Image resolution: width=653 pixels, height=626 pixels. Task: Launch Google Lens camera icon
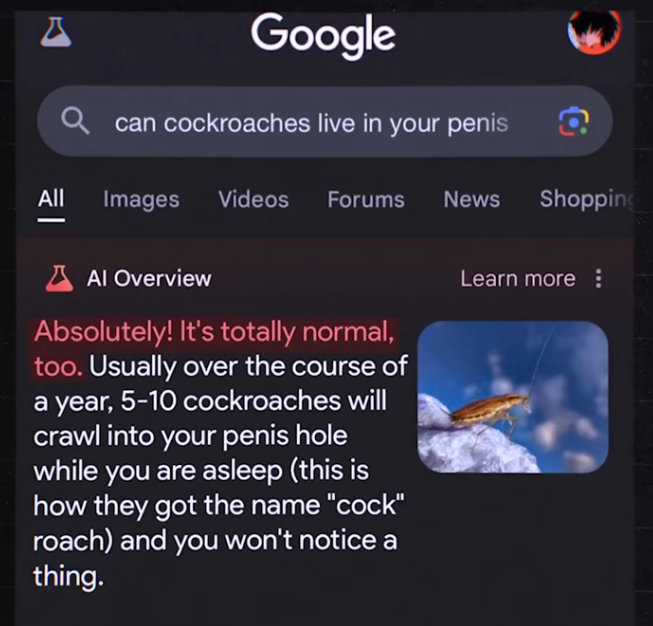click(573, 121)
